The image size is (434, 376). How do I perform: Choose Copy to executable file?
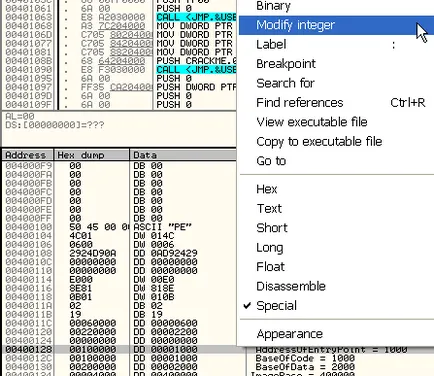336,141
